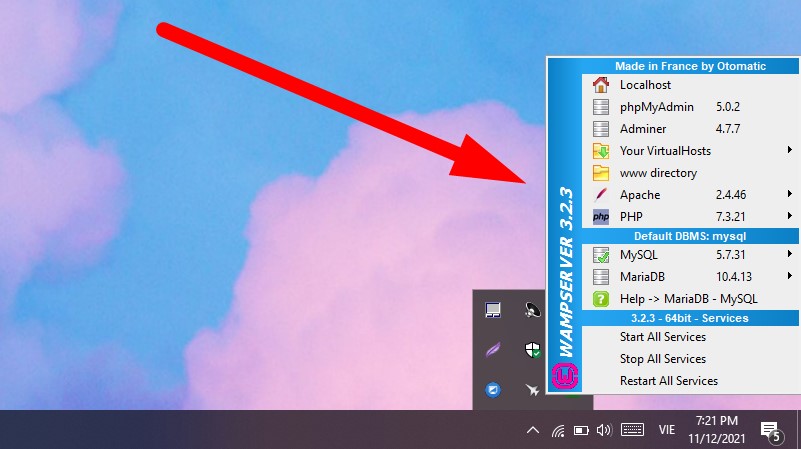Screen dimensions: 801x449
Task: Click the battery status icon
Action: pyautogui.click(x=581, y=431)
